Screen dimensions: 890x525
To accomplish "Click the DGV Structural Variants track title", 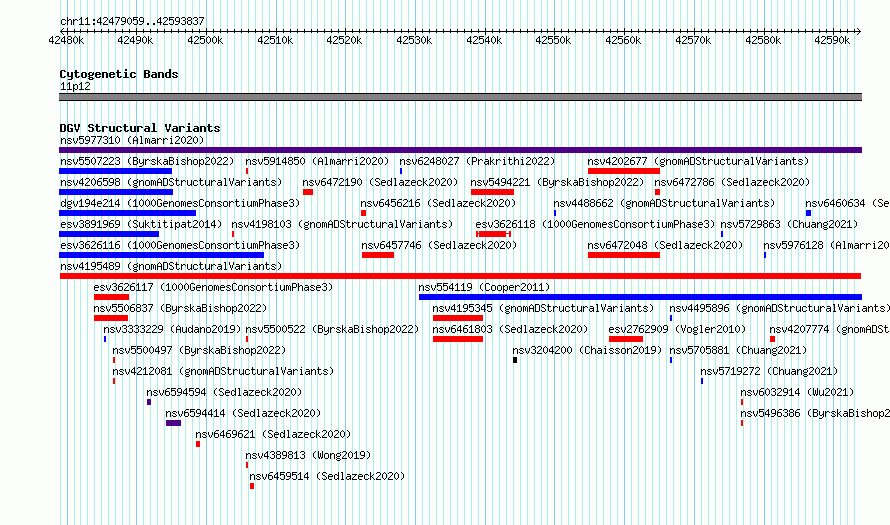I will pos(140,128).
